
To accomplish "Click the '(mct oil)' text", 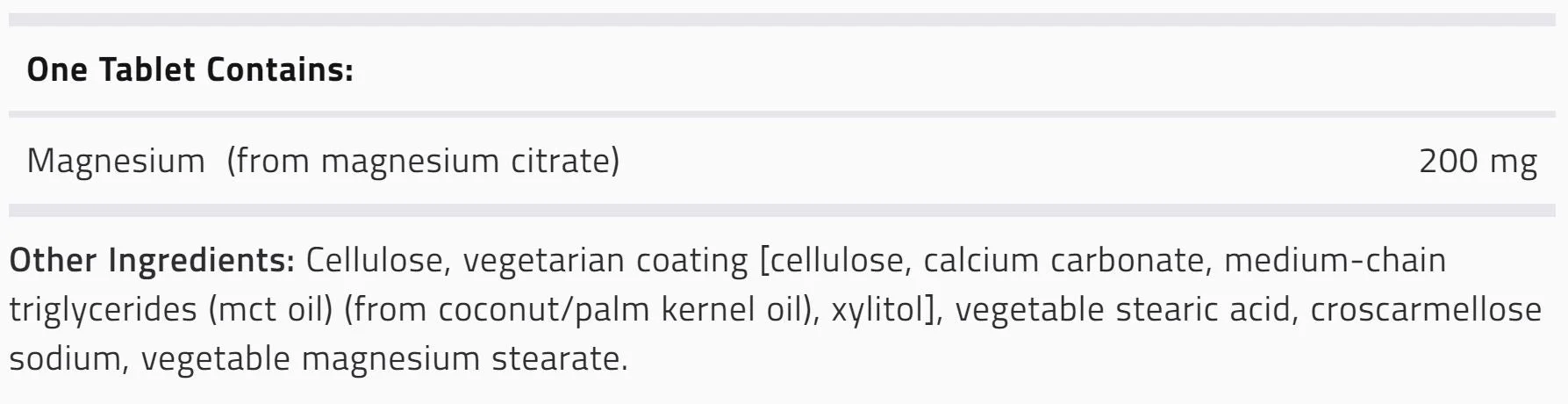I will (271, 310).
